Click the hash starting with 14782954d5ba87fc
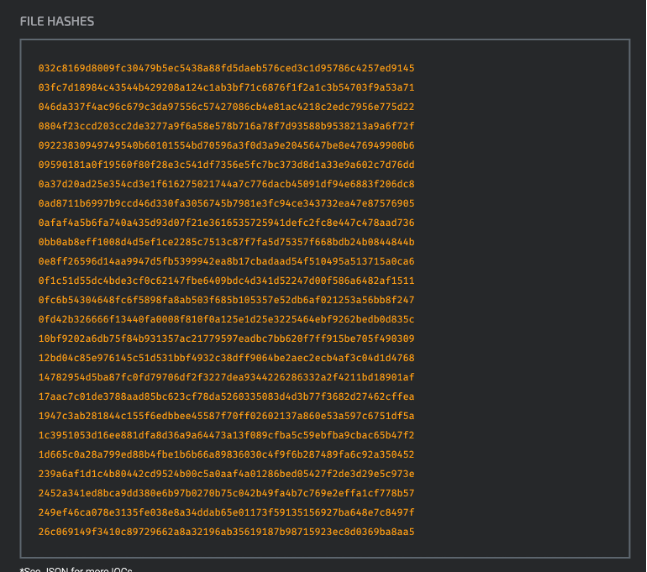Viewport: 647px width, 572px height. click(x=226, y=376)
